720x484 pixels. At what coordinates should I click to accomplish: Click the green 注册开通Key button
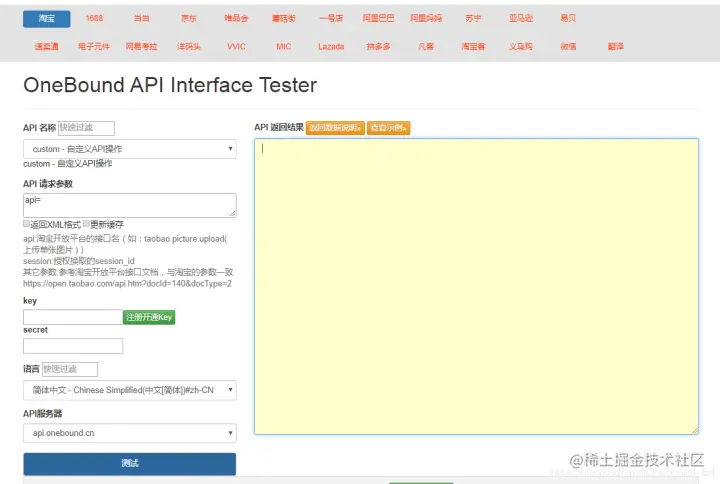pos(149,317)
